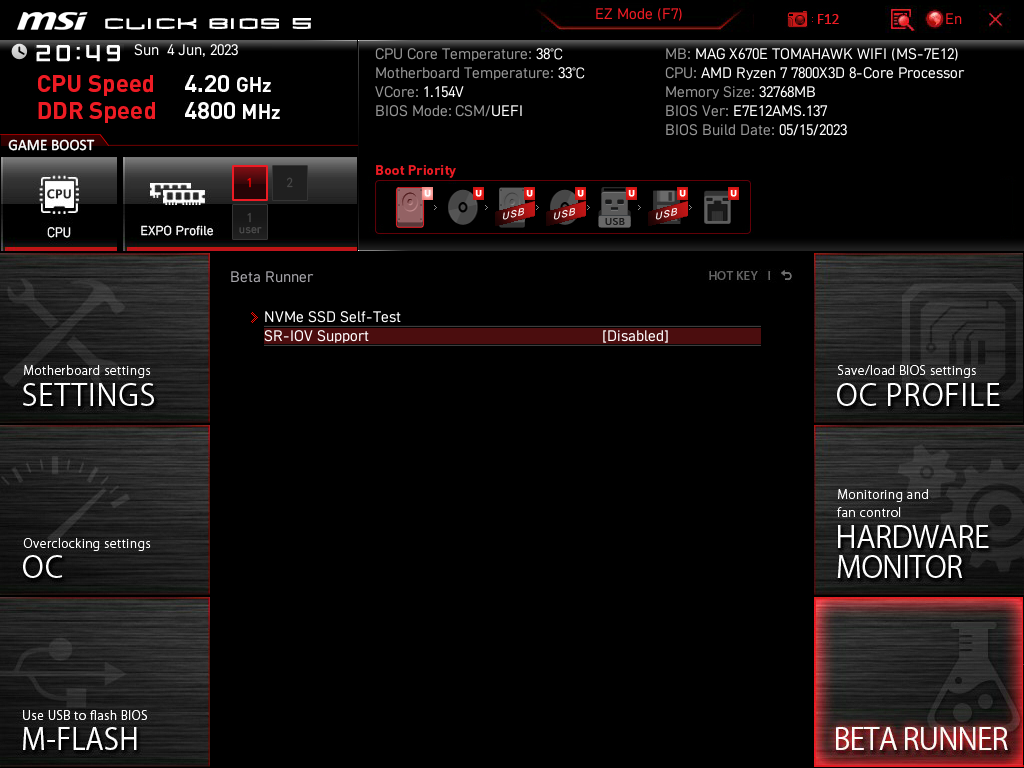Enable EXPO Profile 1
Screen dimensions: 1024x768
250,183
